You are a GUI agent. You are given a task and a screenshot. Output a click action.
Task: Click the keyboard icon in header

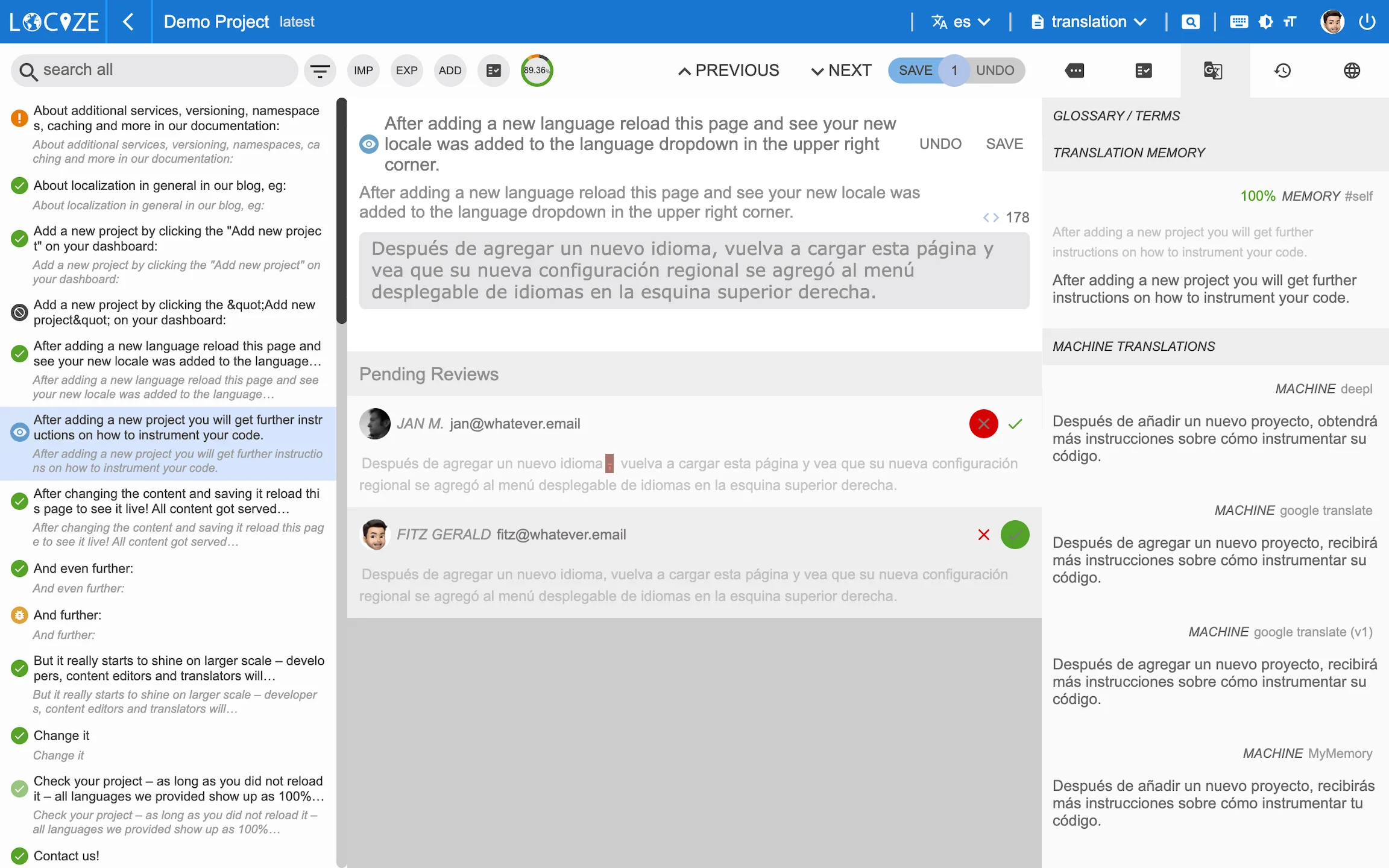pyautogui.click(x=1238, y=22)
